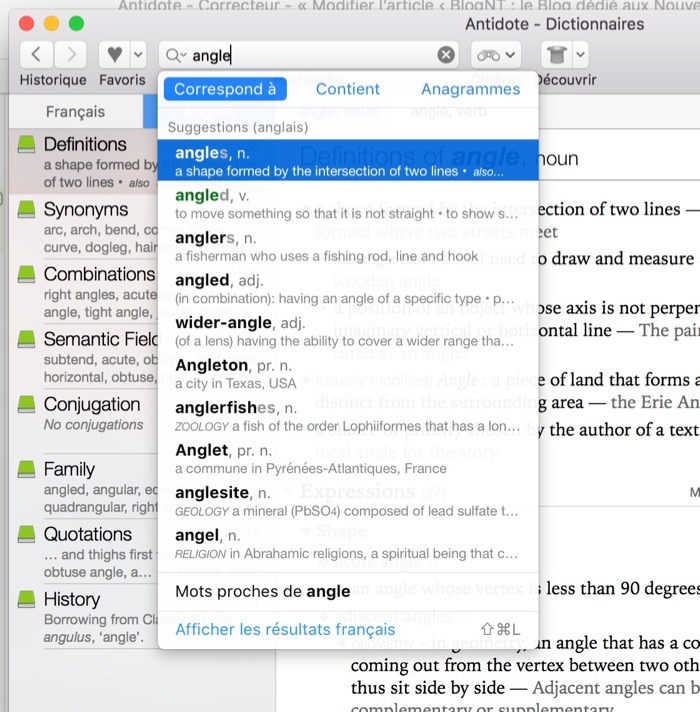Click the Historique forward arrow
The image size is (700, 712).
click(x=69, y=55)
